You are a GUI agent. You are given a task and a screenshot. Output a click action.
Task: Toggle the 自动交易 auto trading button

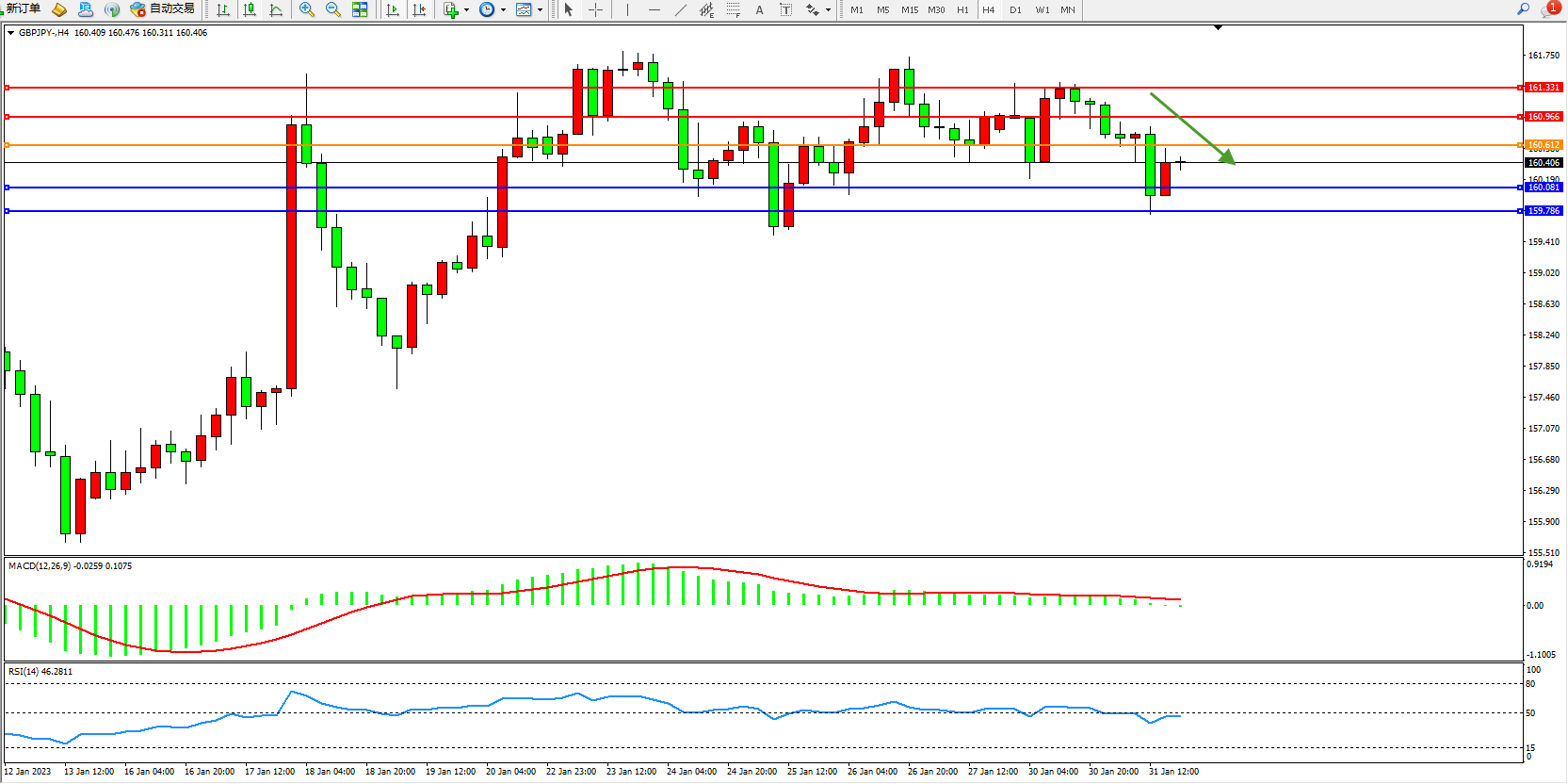(163, 9)
